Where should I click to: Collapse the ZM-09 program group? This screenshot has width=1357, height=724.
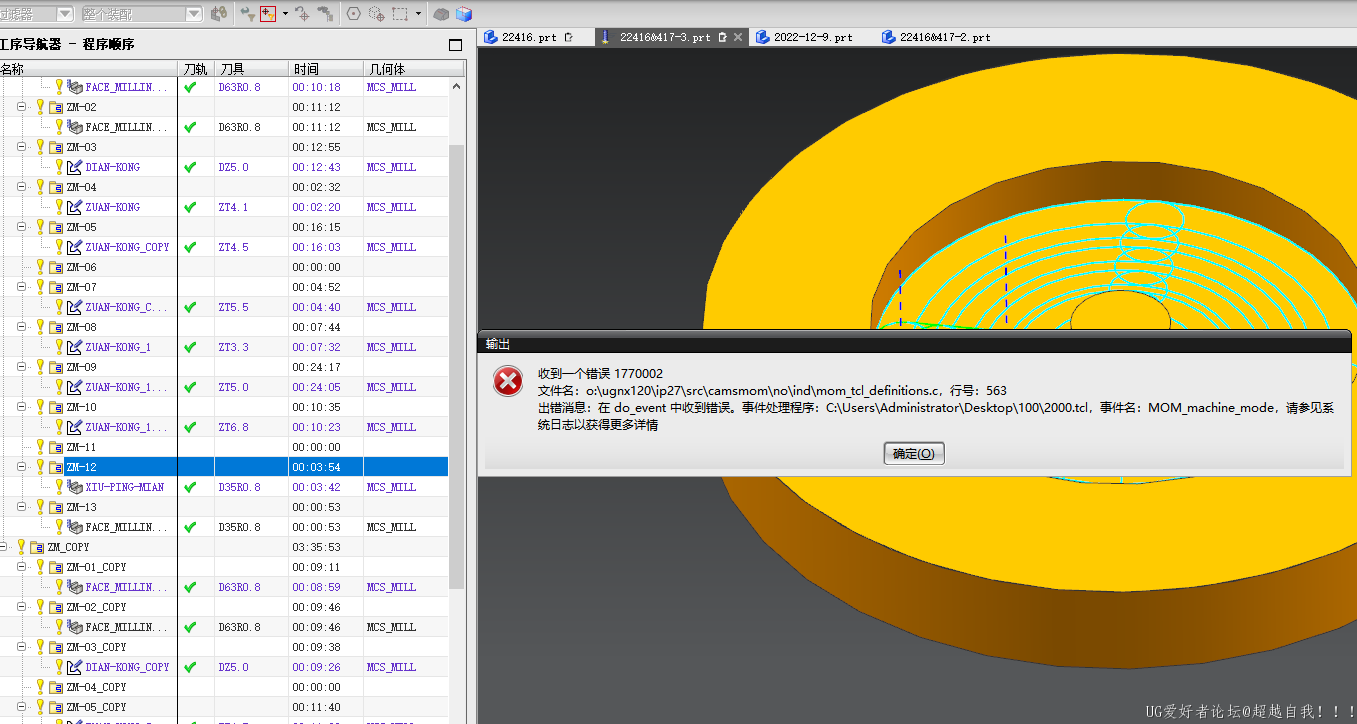pyautogui.click(x=22, y=367)
